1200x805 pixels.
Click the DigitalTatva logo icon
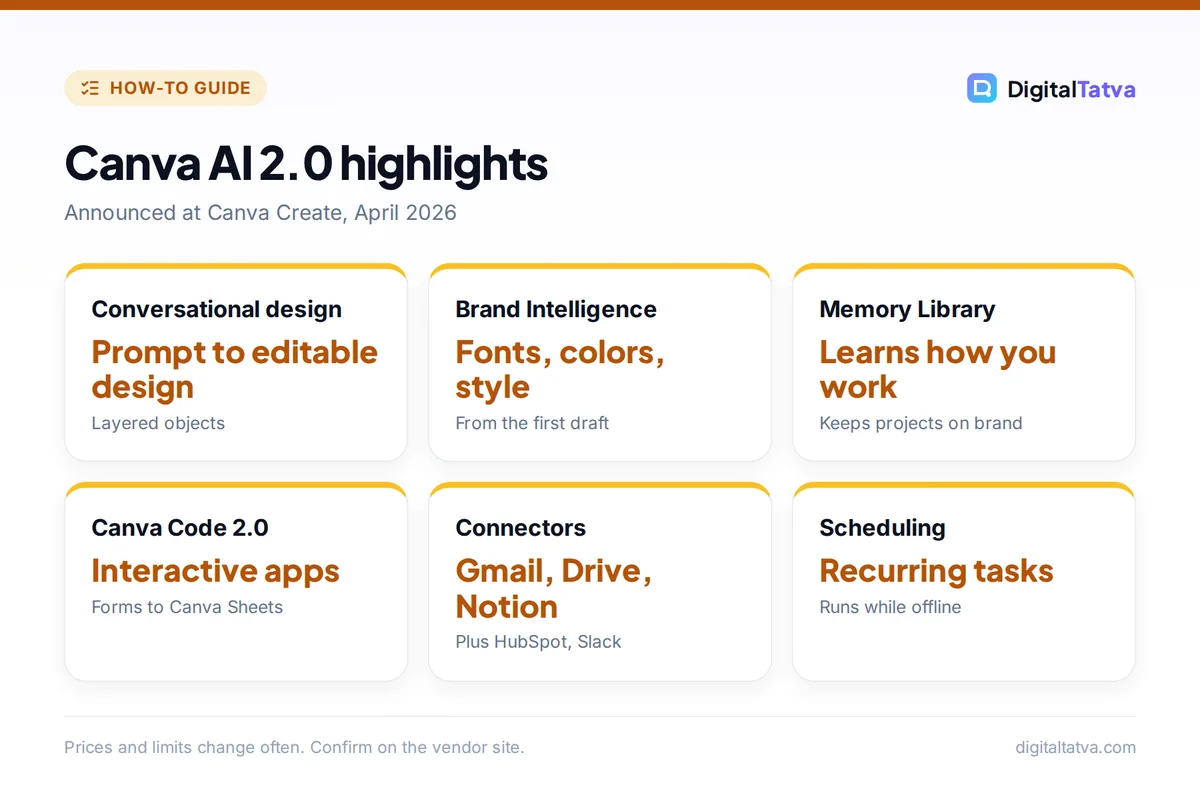[982, 88]
